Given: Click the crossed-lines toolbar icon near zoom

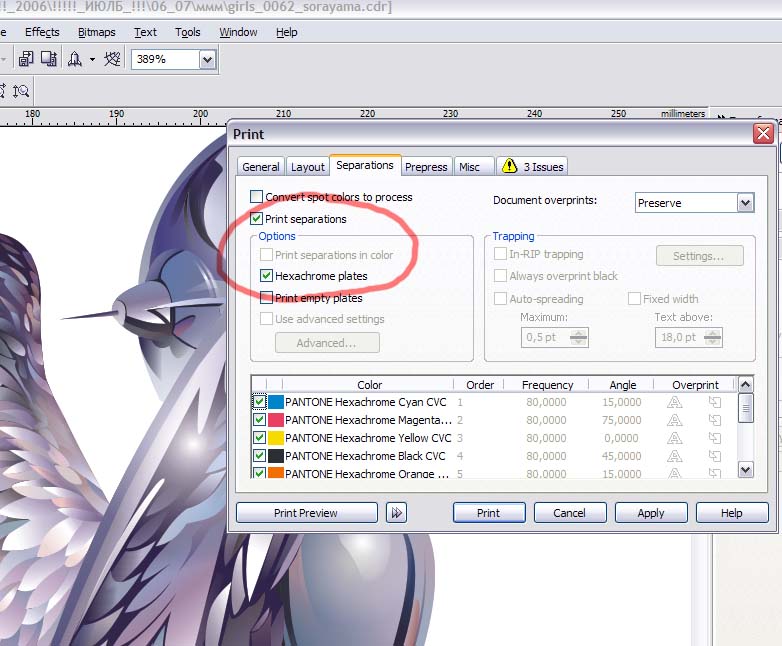Looking at the screenshot, I should pyautogui.click(x=112, y=59).
